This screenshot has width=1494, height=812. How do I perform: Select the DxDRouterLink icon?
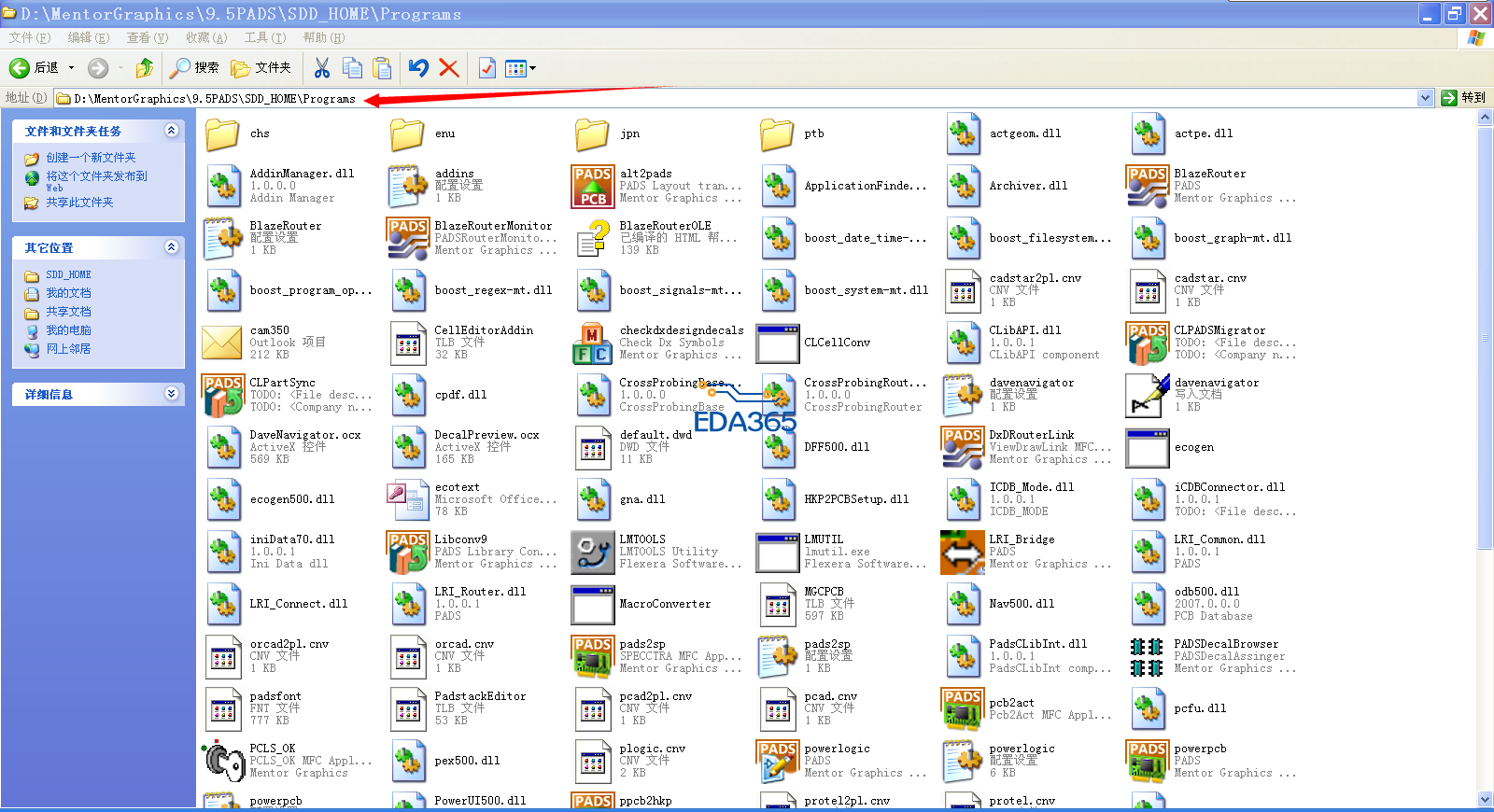click(x=962, y=447)
